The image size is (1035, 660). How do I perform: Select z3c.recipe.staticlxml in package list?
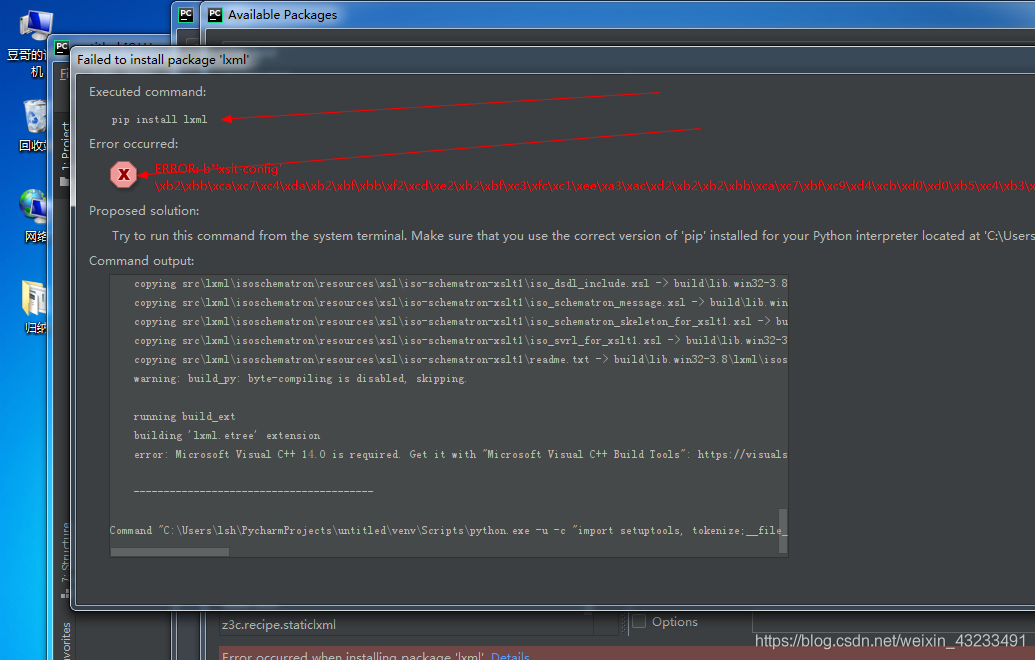279,624
